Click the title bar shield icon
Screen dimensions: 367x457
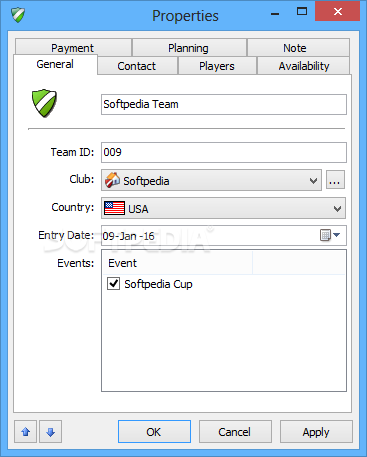pyautogui.click(x=18, y=15)
